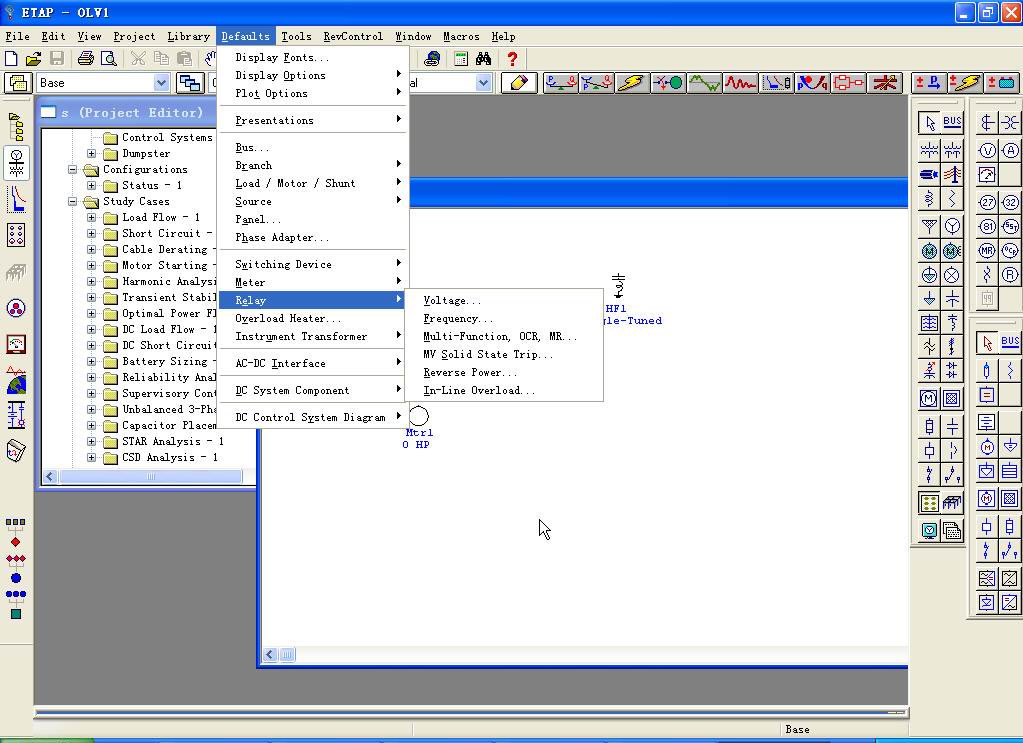Pick the DC BUS element icon
The image size is (1023, 743).
click(x=1010, y=341)
